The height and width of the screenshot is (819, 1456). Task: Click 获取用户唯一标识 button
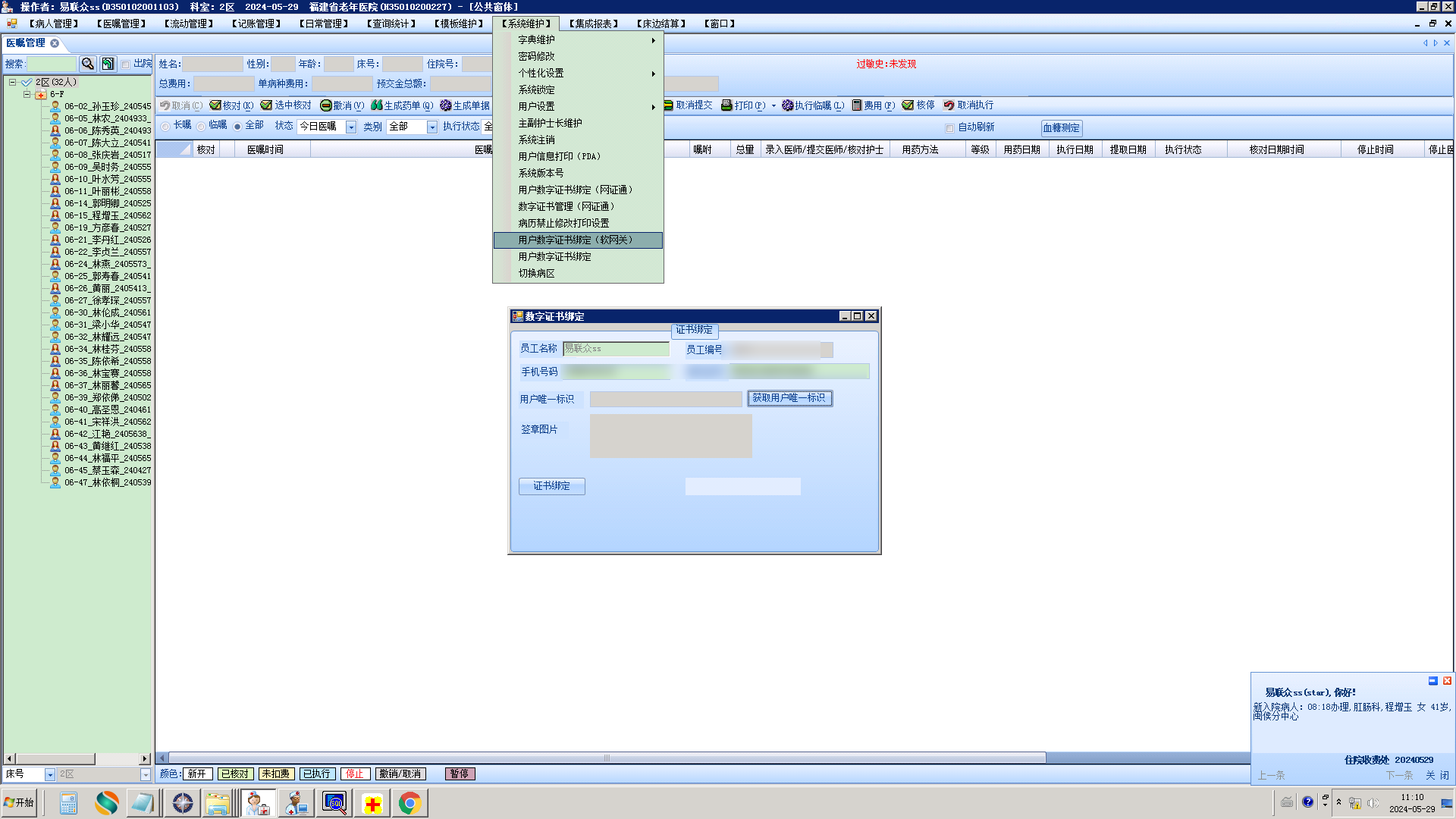coord(789,398)
